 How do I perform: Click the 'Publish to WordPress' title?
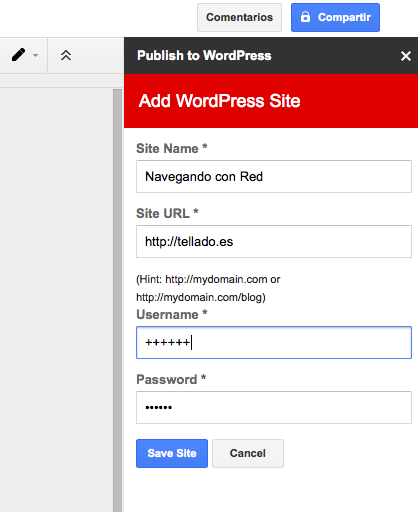204,56
